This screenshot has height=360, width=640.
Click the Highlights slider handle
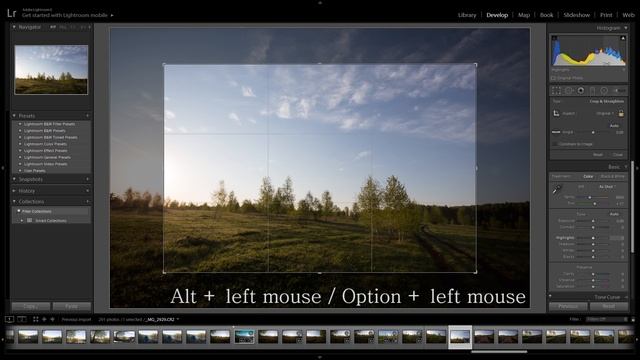tap(593, 238)
